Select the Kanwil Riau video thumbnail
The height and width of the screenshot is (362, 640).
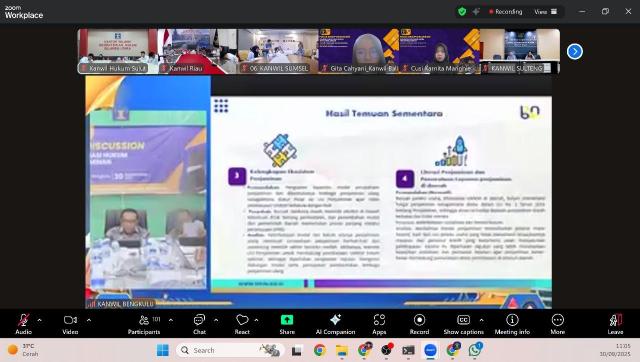click(197, 51)
